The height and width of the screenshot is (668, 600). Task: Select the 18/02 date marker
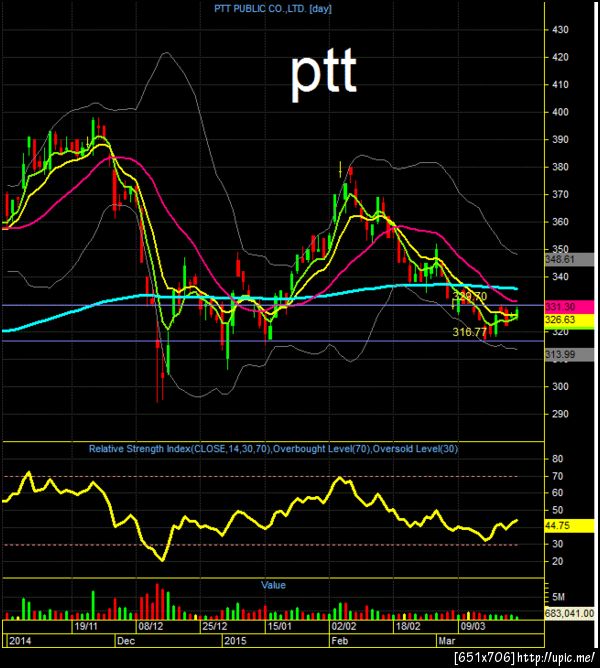pos(408,626)
